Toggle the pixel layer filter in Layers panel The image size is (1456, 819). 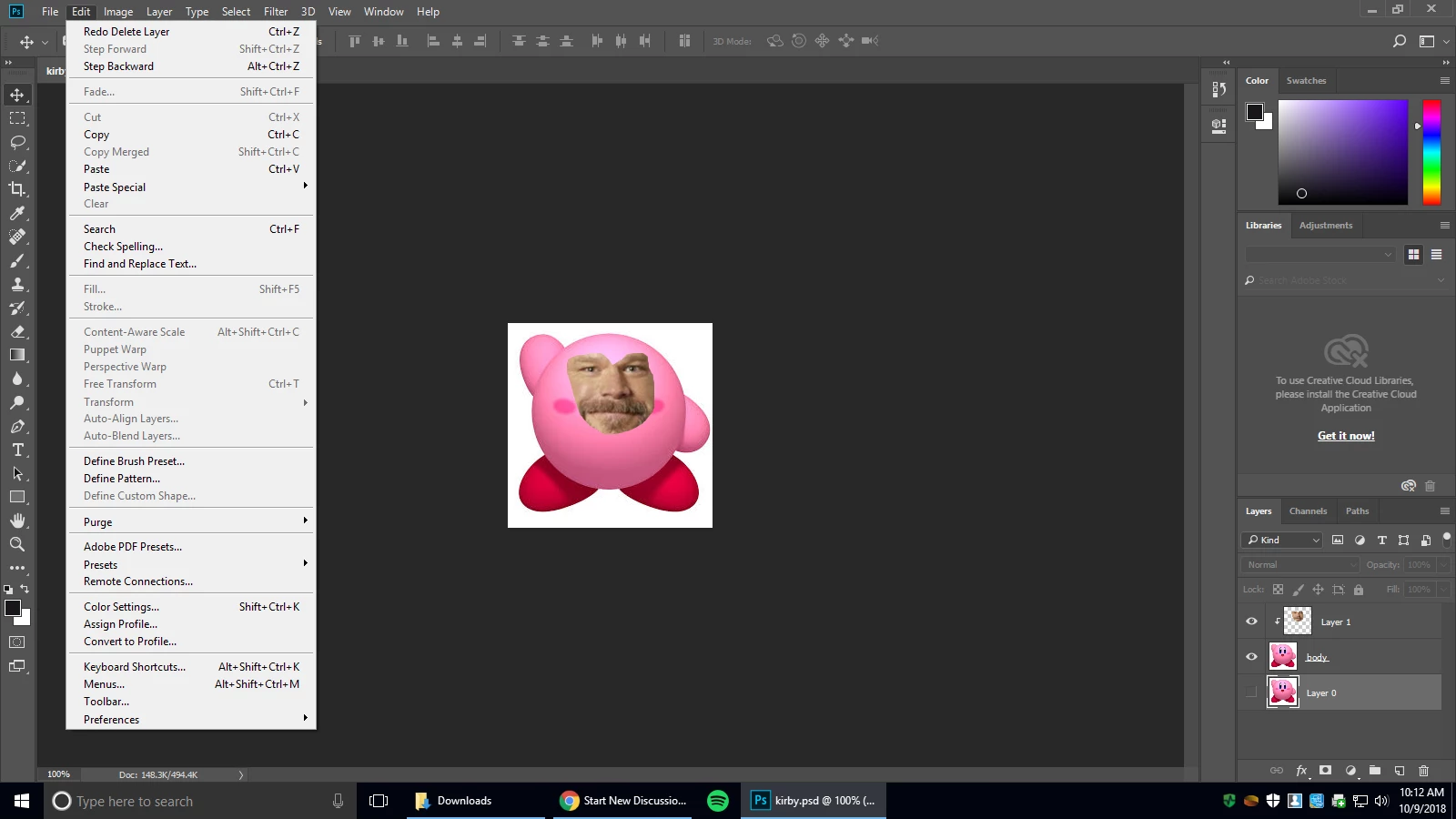(1338, 540)
